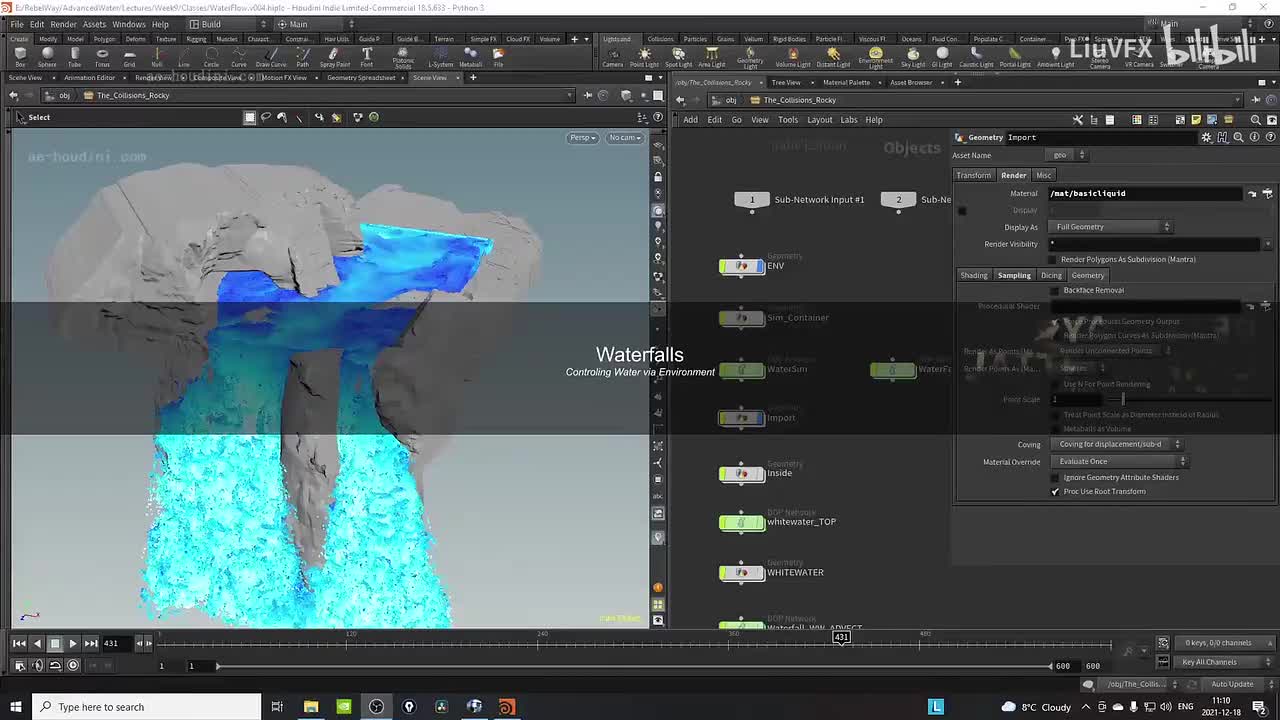The image size is (1280, 720).
Task: Open the network editor Layout menu
Action: [x=819, y=120]
